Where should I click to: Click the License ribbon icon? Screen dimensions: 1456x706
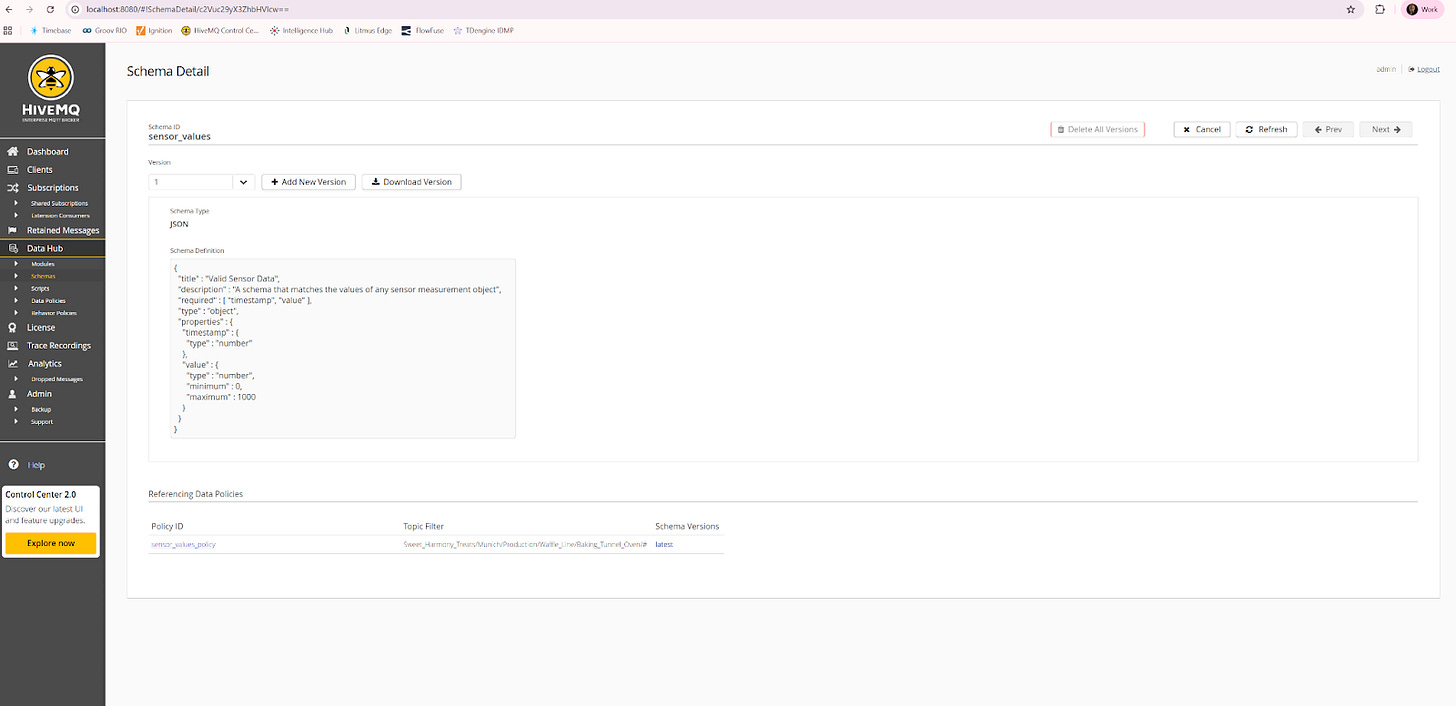13,327
